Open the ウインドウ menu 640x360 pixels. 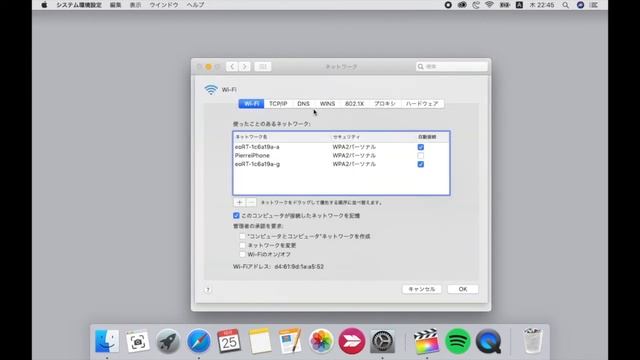[x=164, y=5]
